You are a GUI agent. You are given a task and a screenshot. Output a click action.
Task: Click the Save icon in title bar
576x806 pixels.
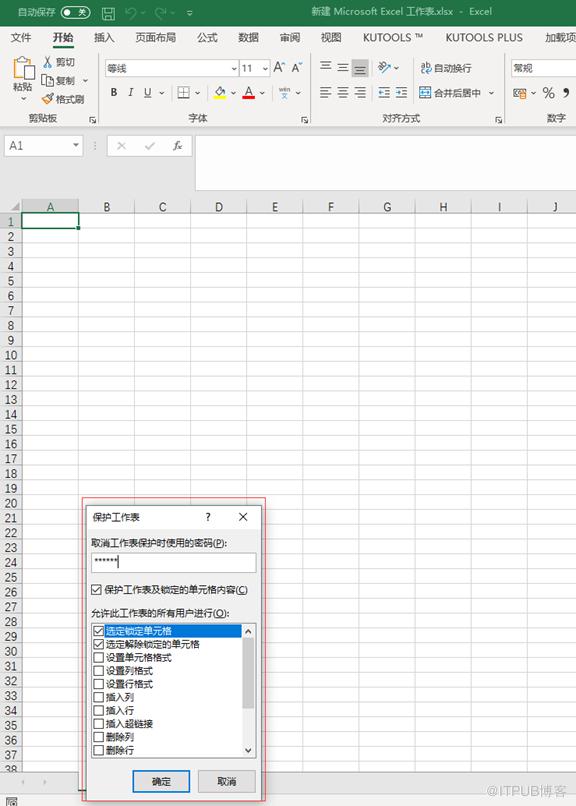[108, 12]
